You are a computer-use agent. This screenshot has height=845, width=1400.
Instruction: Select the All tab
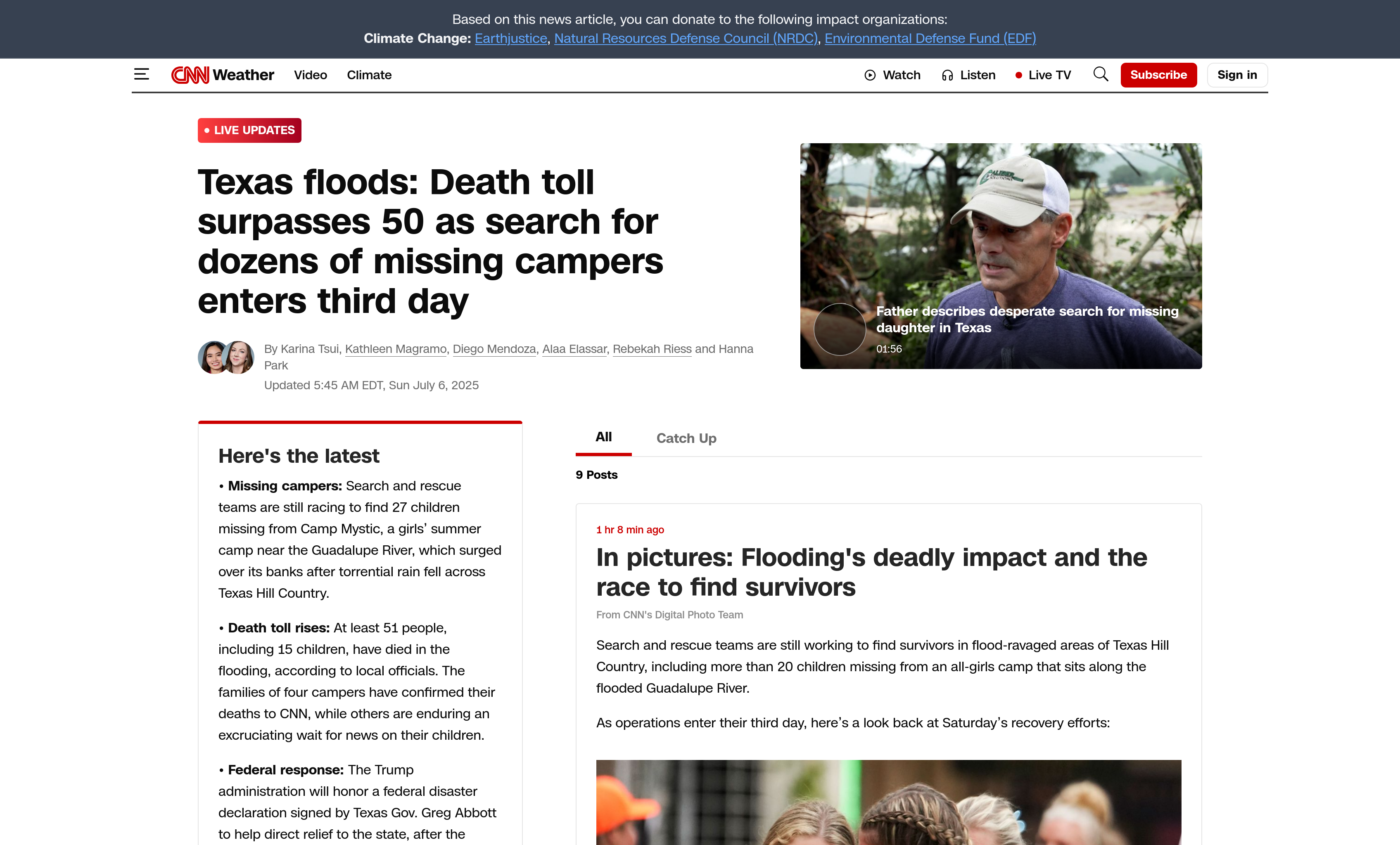pyautogui.click(x=603, y=437)
